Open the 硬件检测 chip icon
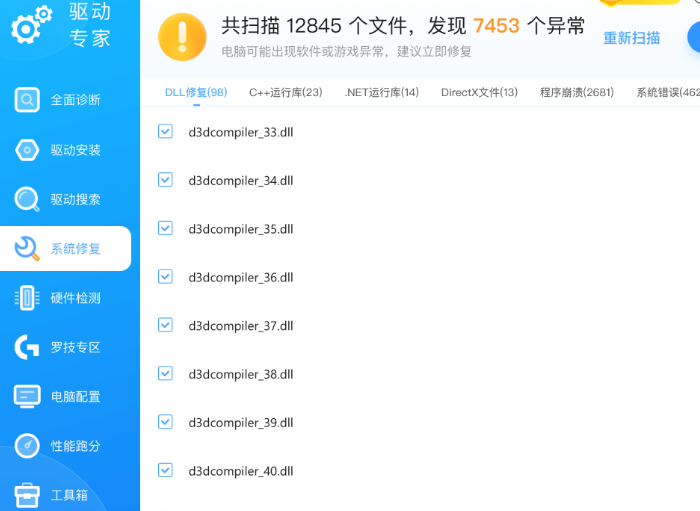 click(x=27, y=298)
